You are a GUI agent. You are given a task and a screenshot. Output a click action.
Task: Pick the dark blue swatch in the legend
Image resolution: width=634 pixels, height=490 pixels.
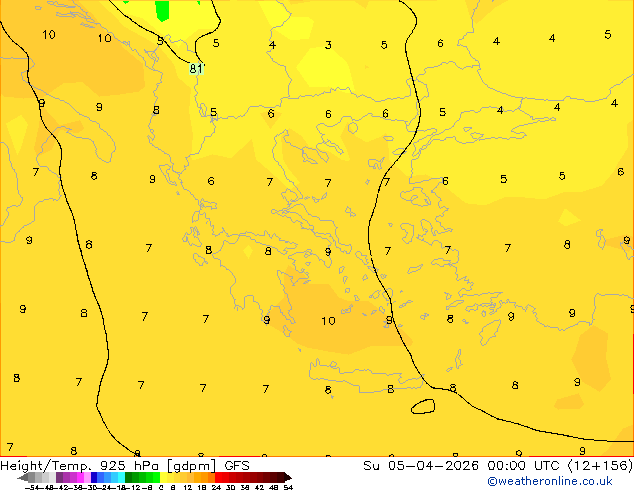point(94,477)
